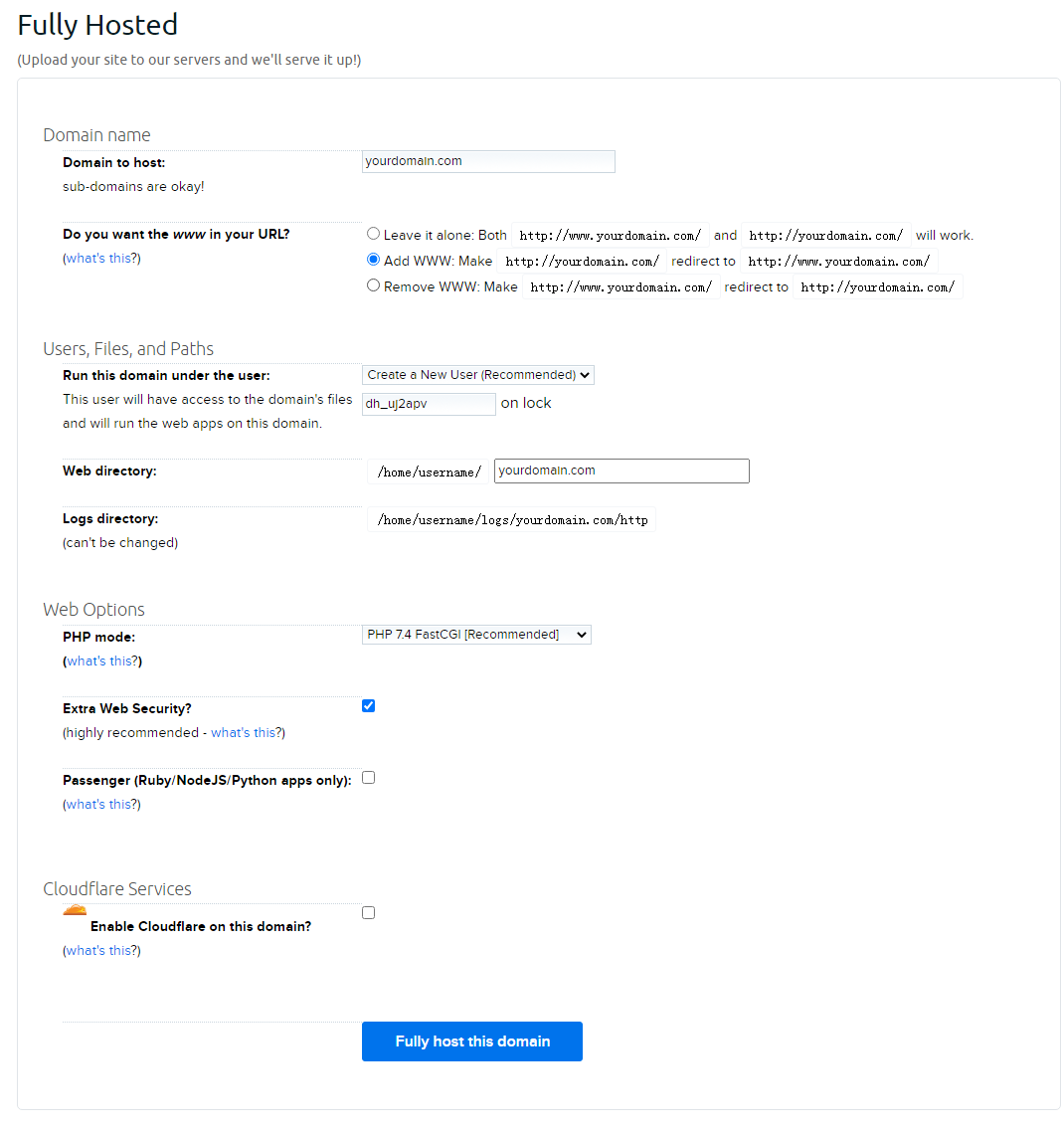Choose the 'Add WWW' radio button
This screenshot has width=1064, height=1133.
[374, 260]
